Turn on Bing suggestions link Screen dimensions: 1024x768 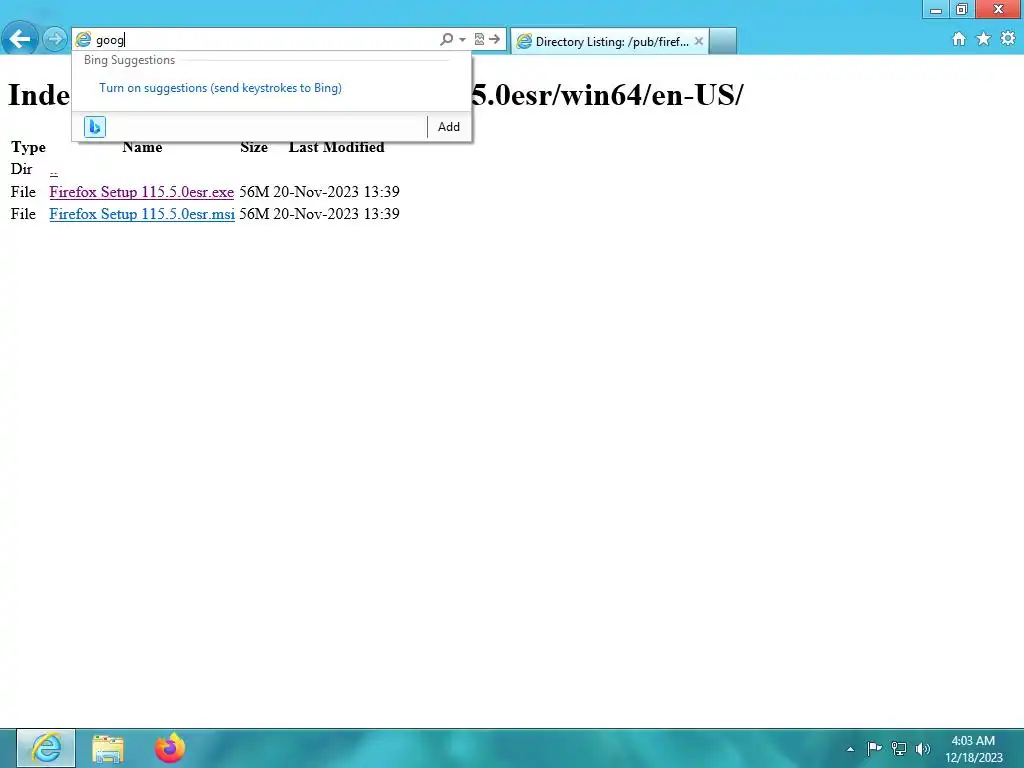[220, 88]
